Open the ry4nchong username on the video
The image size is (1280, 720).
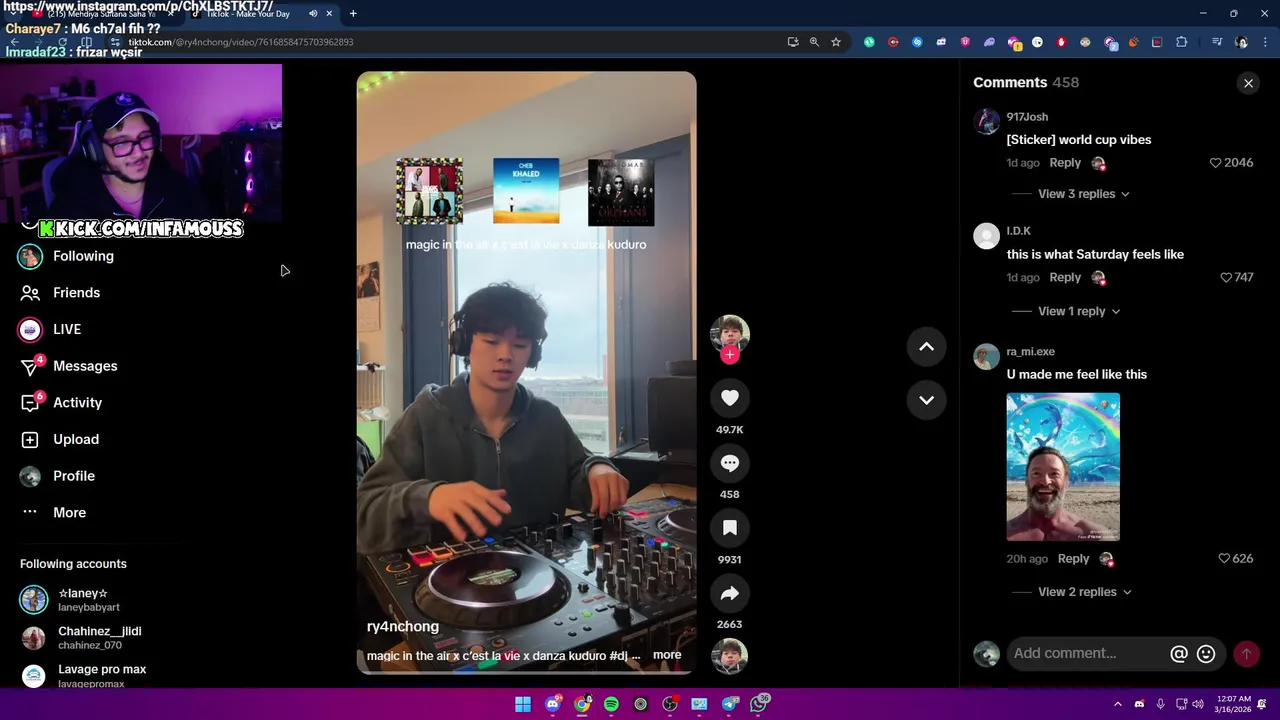[403, 627]
